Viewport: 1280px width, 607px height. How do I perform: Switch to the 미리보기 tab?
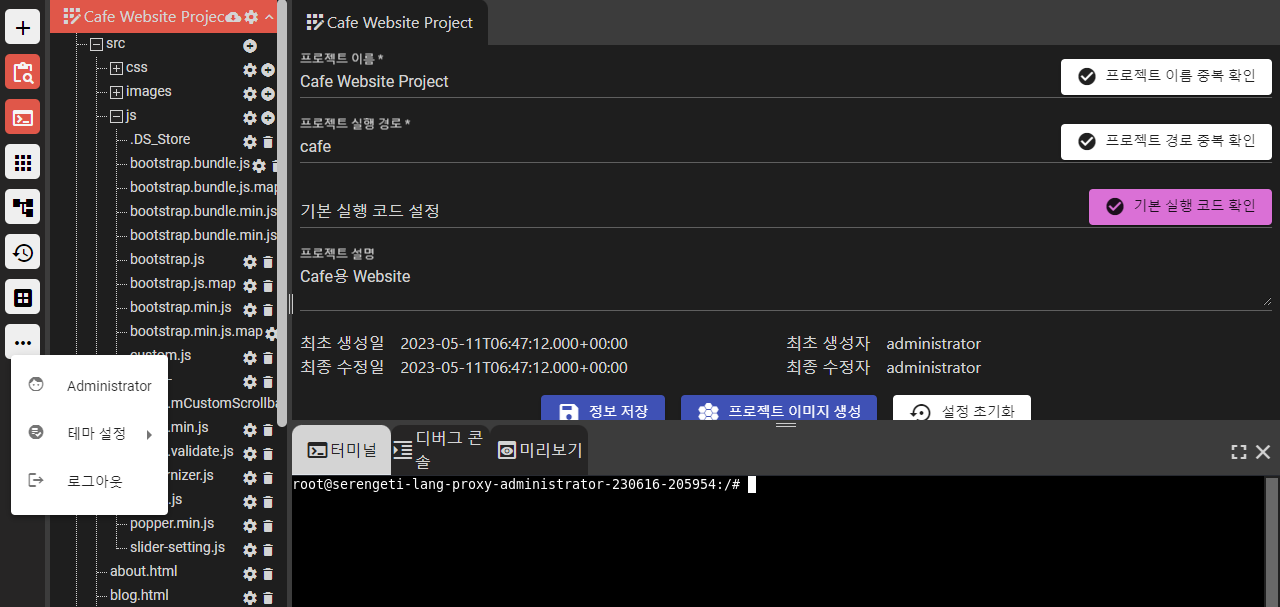(540, 450)
